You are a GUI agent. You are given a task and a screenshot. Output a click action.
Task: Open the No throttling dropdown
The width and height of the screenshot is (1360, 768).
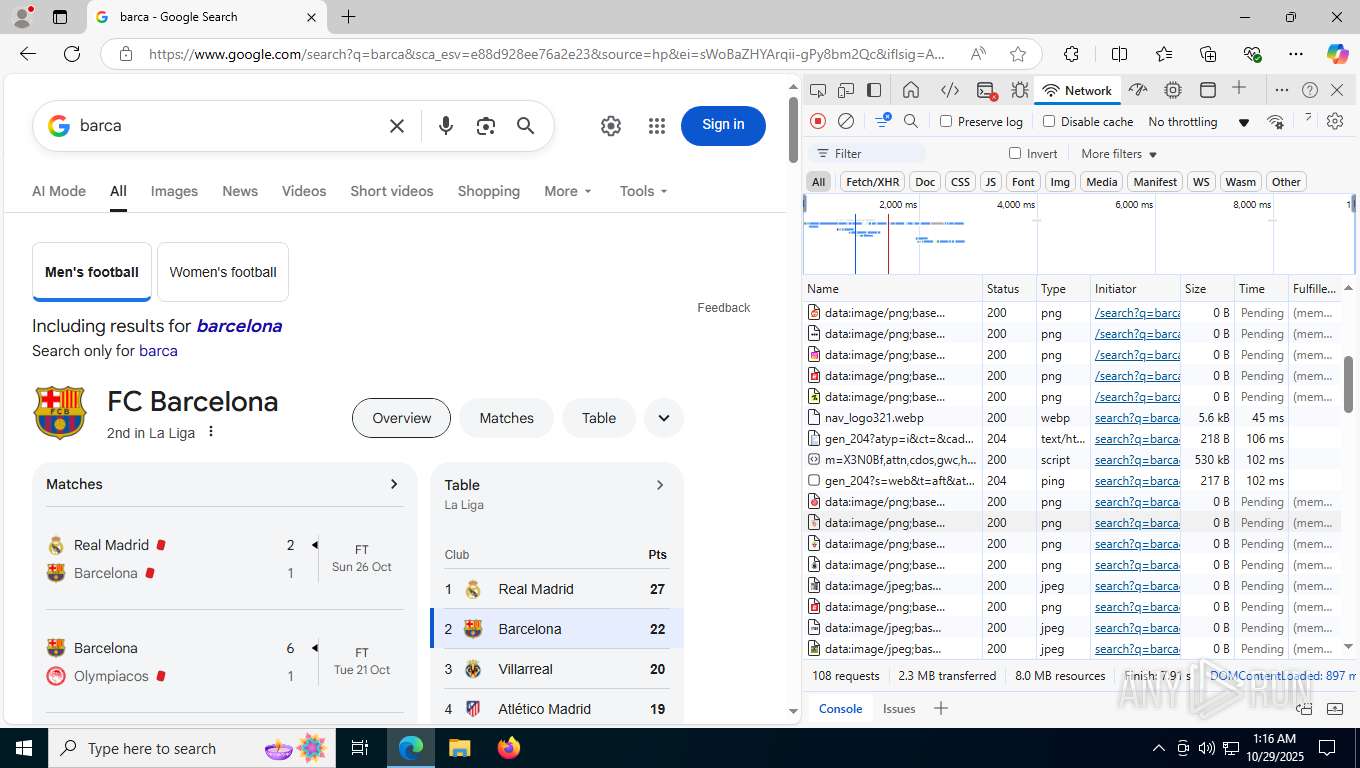pyautogui.click(x=1198, y=122)
